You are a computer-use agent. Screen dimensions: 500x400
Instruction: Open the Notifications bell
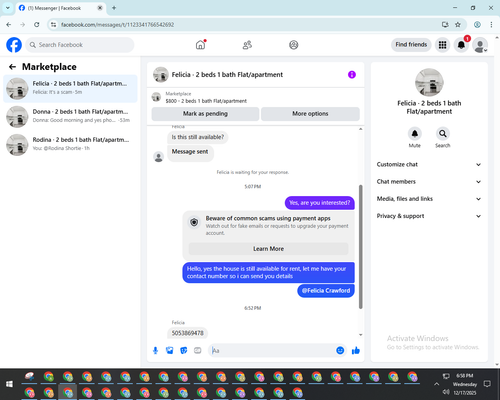(461, 45)
